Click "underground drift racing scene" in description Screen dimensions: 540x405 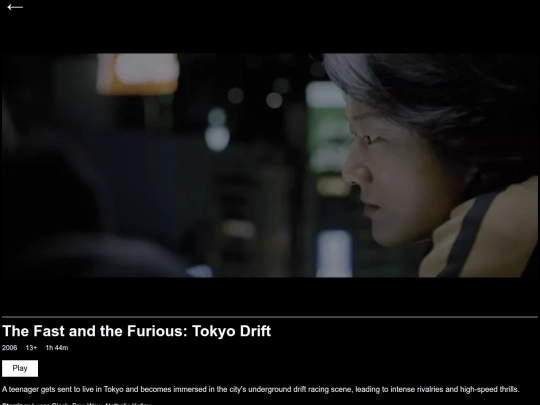coord(300,390)
